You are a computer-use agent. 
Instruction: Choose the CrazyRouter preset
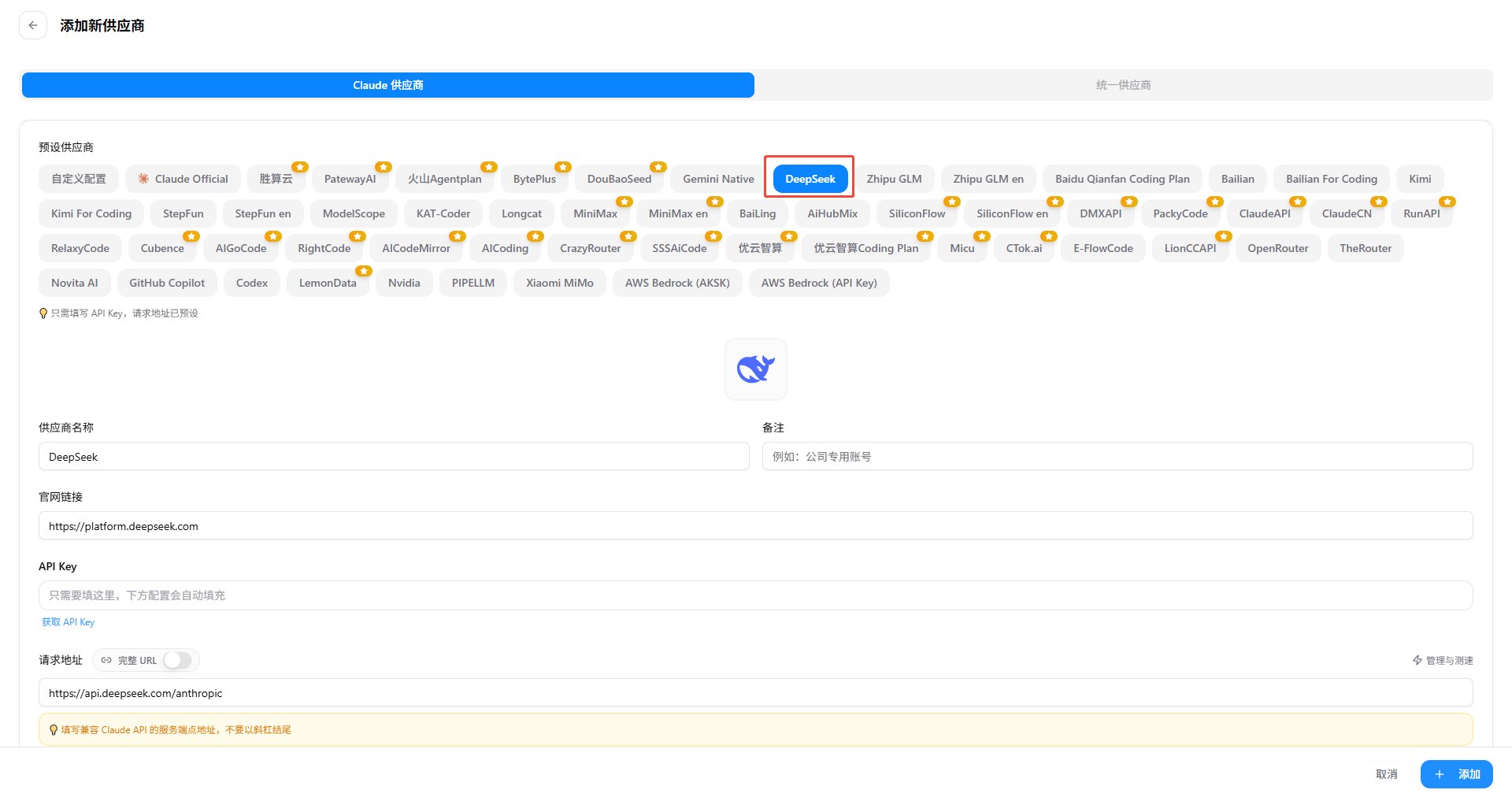coord(591,248)
